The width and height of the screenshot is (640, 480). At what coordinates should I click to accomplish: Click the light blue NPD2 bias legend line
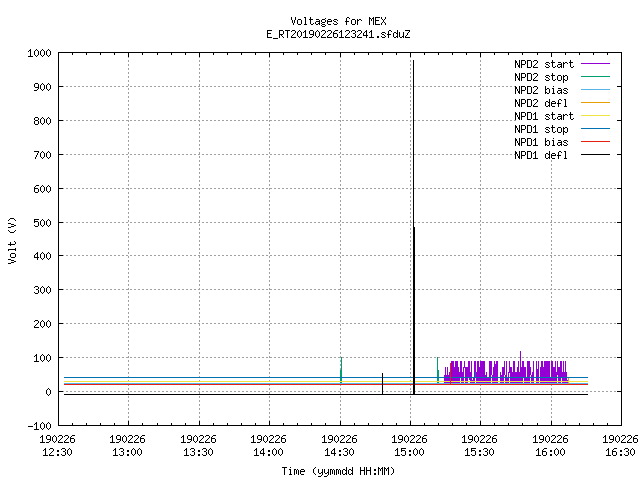[x=596, y=89]
